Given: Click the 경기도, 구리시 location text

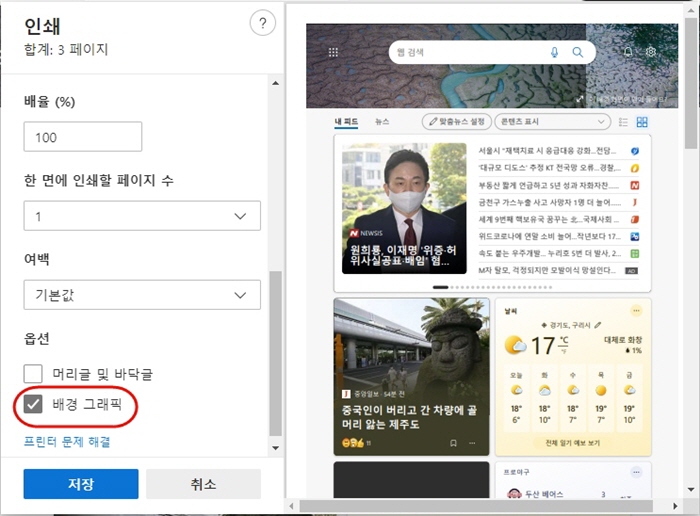Looking at the screenshot, I should point(570,325).
